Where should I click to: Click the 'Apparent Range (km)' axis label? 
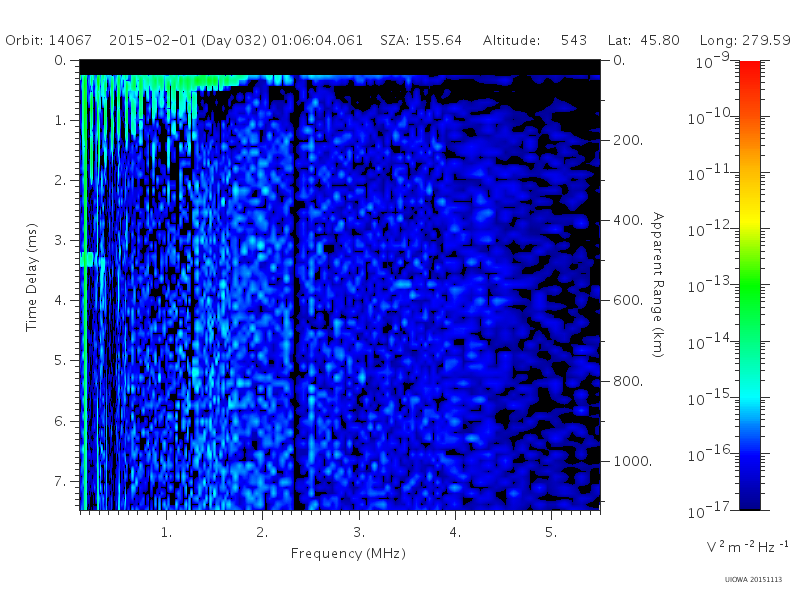tap(658, 285)
